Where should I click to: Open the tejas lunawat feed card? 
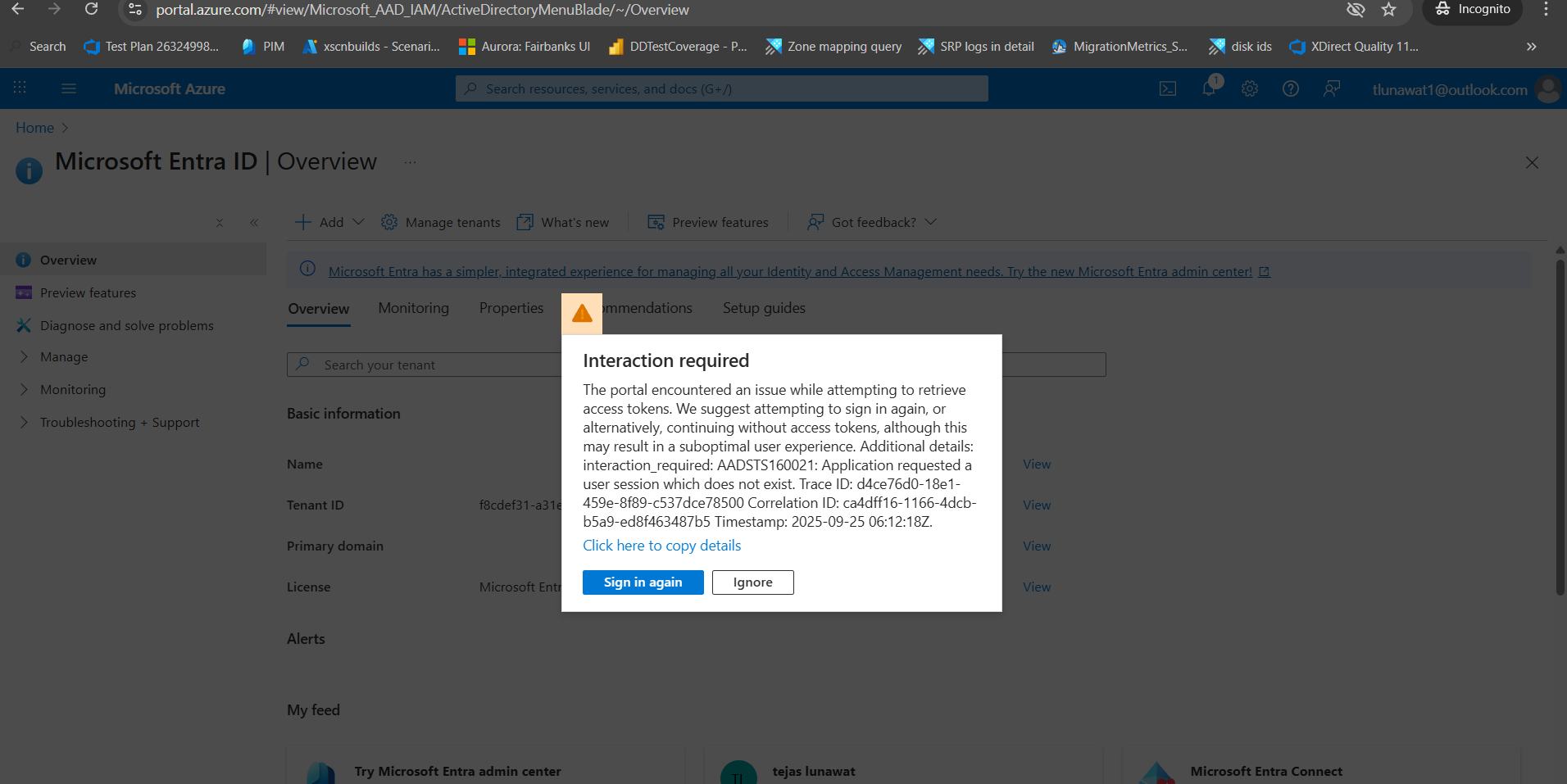[x=903, y=766]
